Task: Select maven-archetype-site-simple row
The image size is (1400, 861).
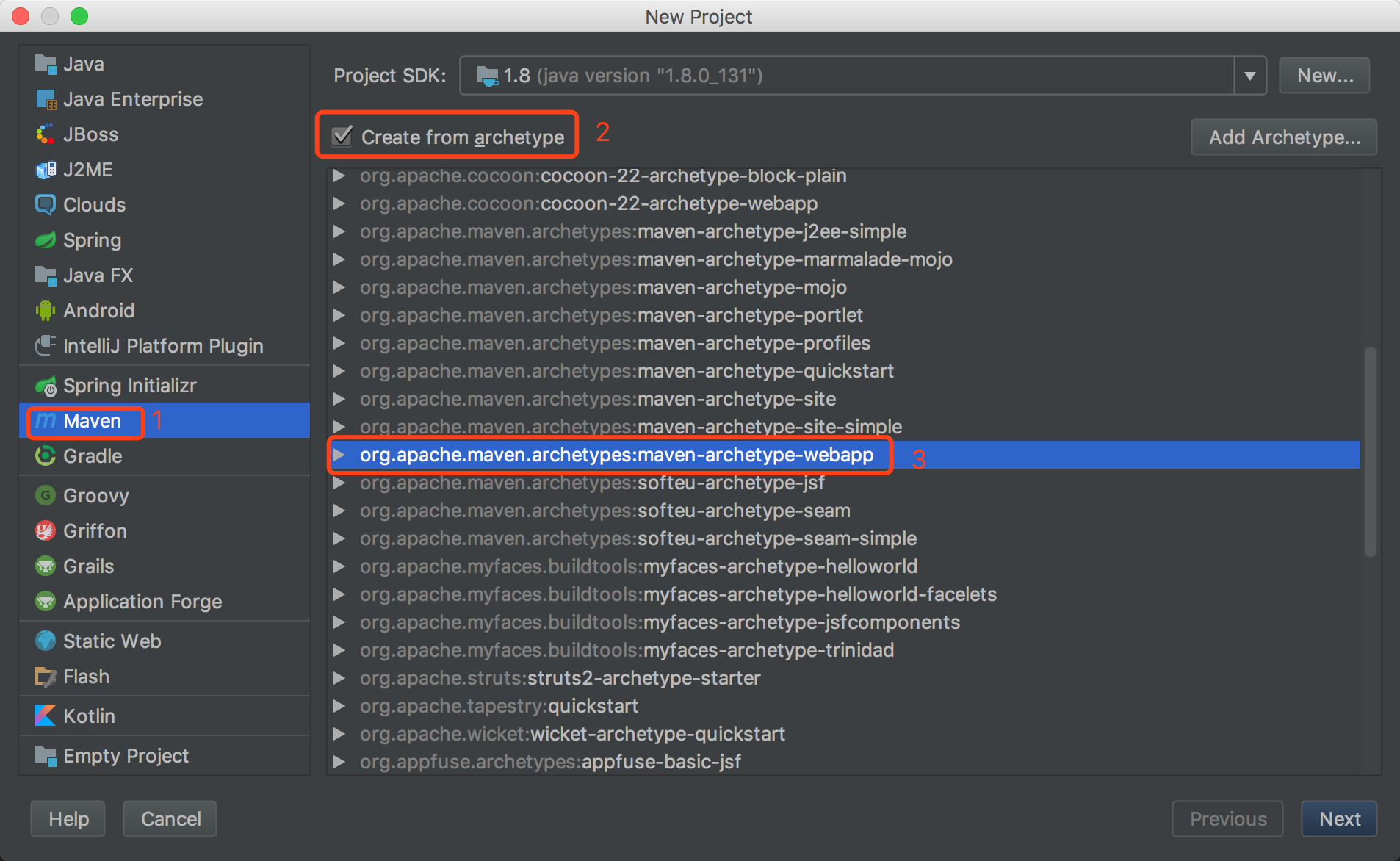Action: 843,427
